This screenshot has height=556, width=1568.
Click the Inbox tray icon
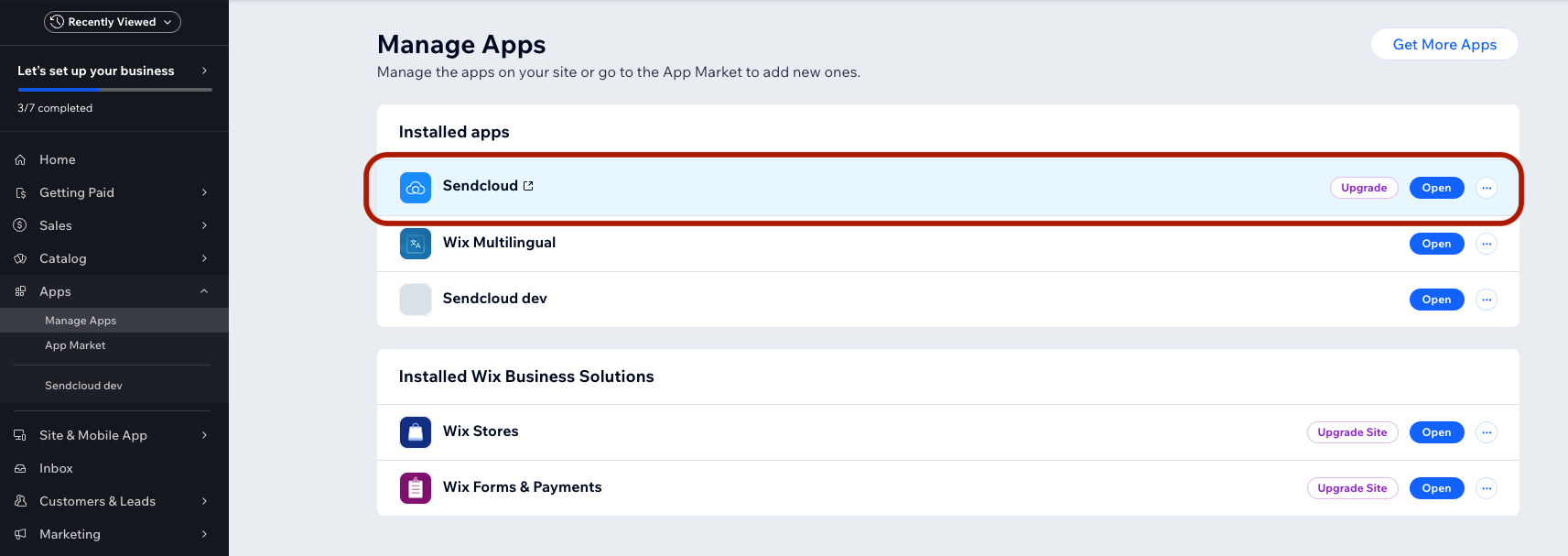pos(20,468)
